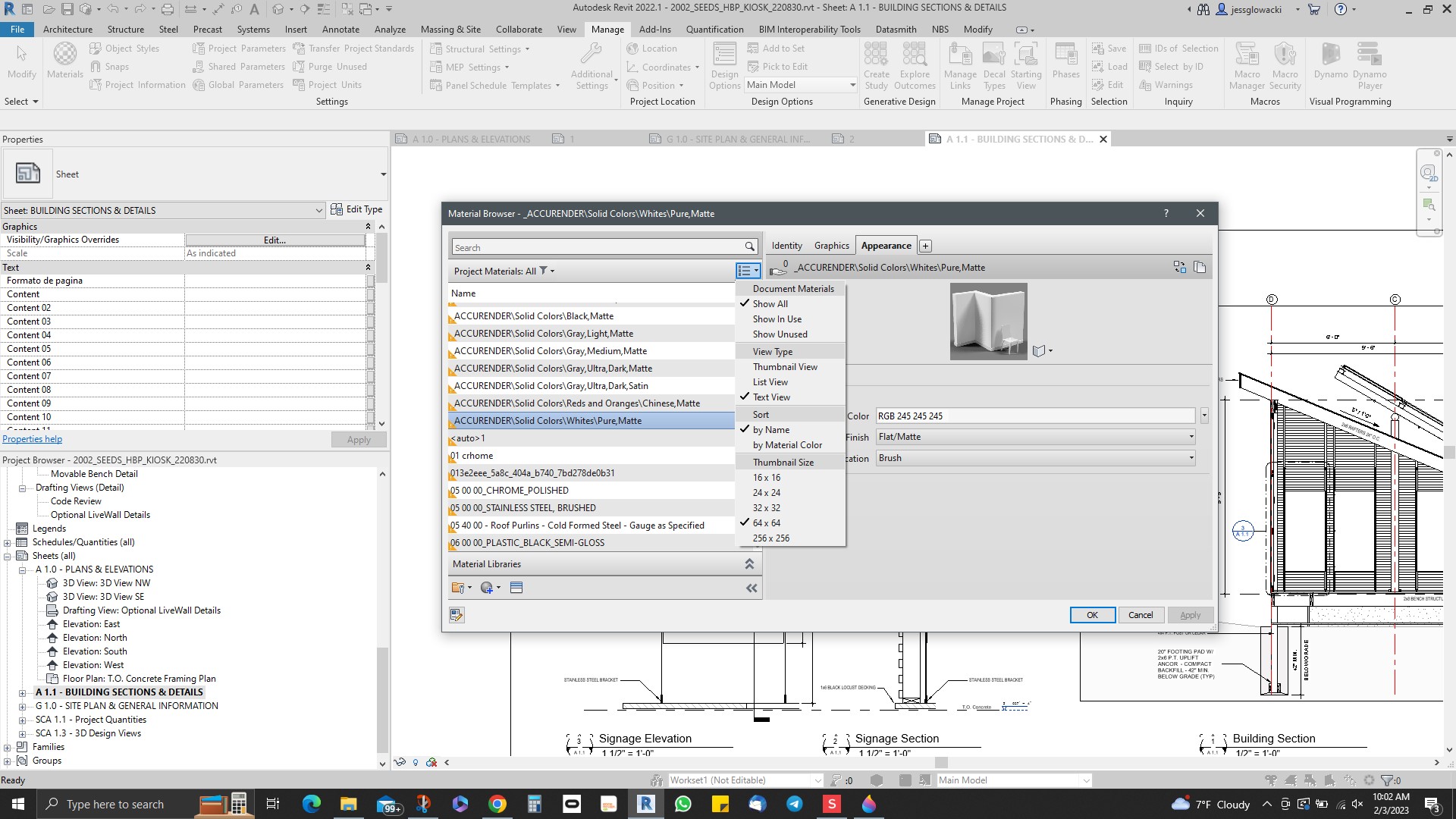
Task: Click the RGB 245 245 245 color field
Action: click(1034, 416)
